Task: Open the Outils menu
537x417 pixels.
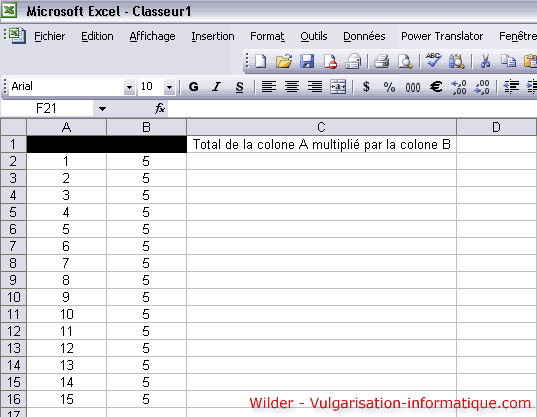Action: tap(314, 36)
